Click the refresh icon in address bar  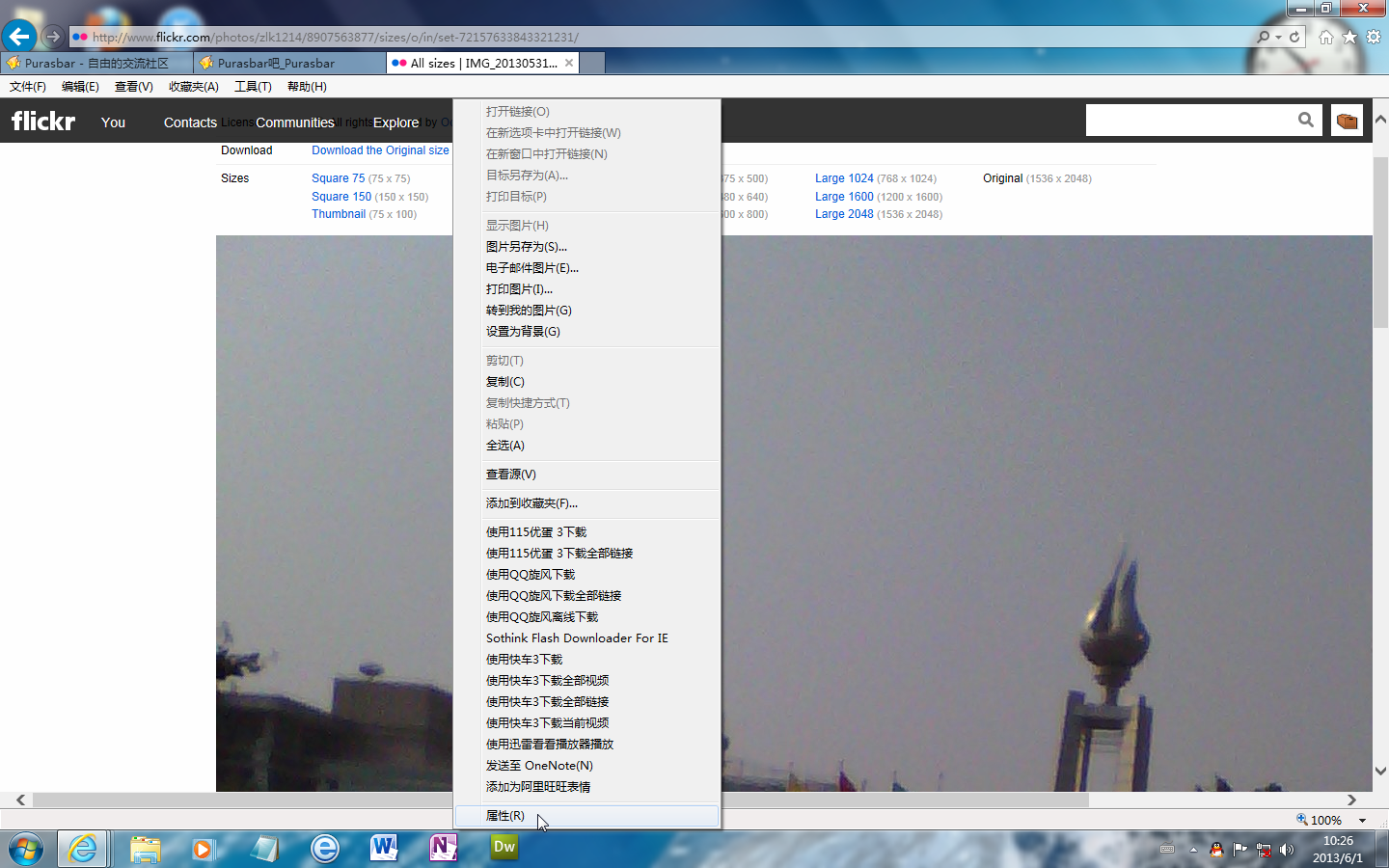1294,37
